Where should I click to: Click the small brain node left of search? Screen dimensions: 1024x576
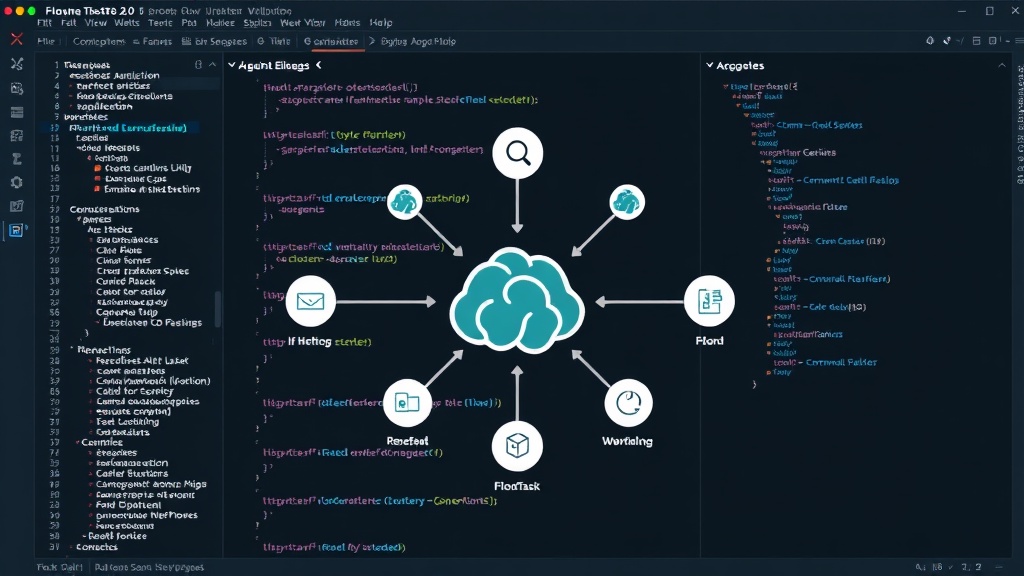(x=404, y=202)
